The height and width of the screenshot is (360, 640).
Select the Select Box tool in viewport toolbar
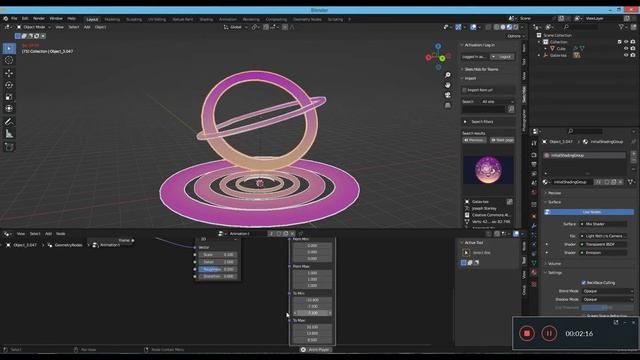coord(9,48)
